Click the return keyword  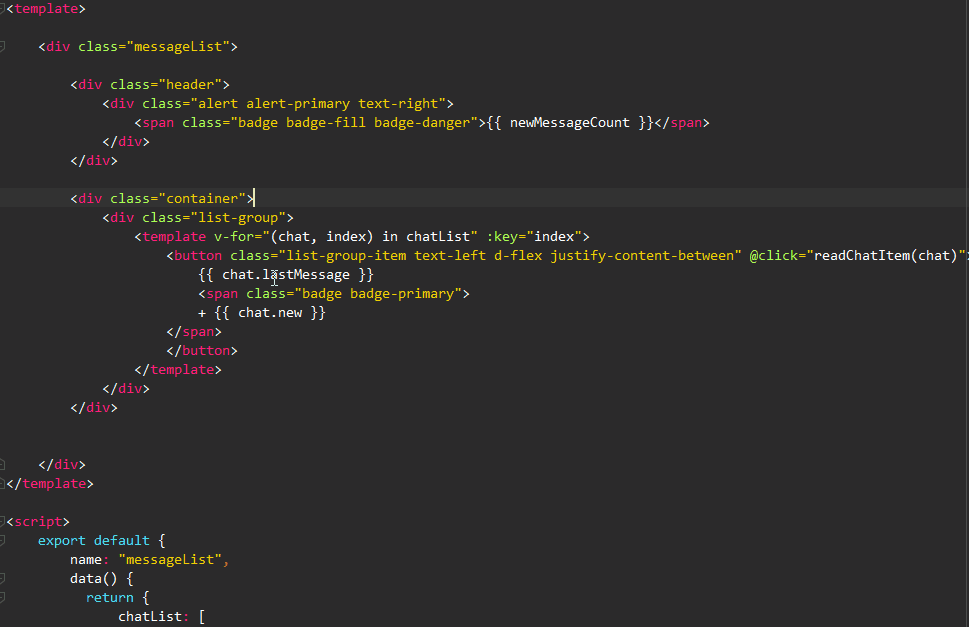110,598
